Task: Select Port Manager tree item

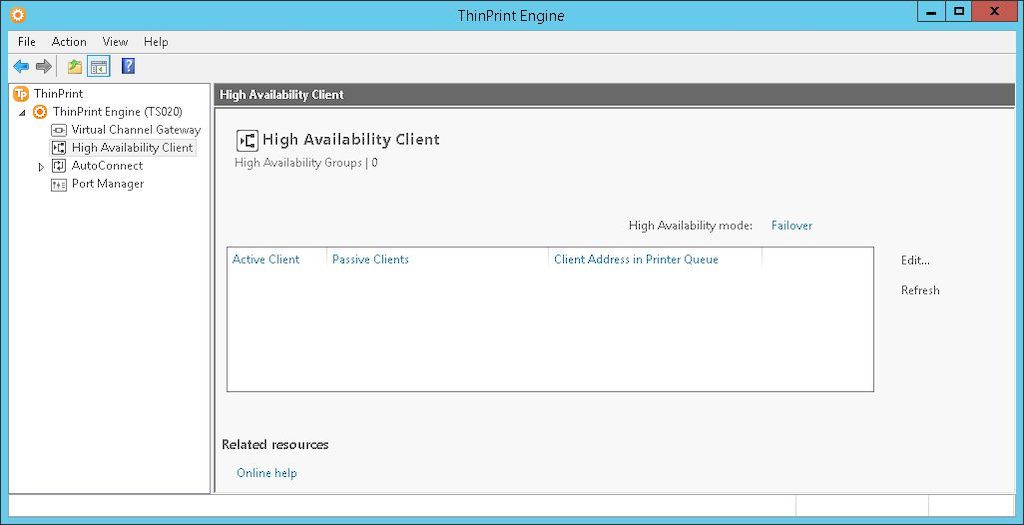Action: click(x=108, y=184)
